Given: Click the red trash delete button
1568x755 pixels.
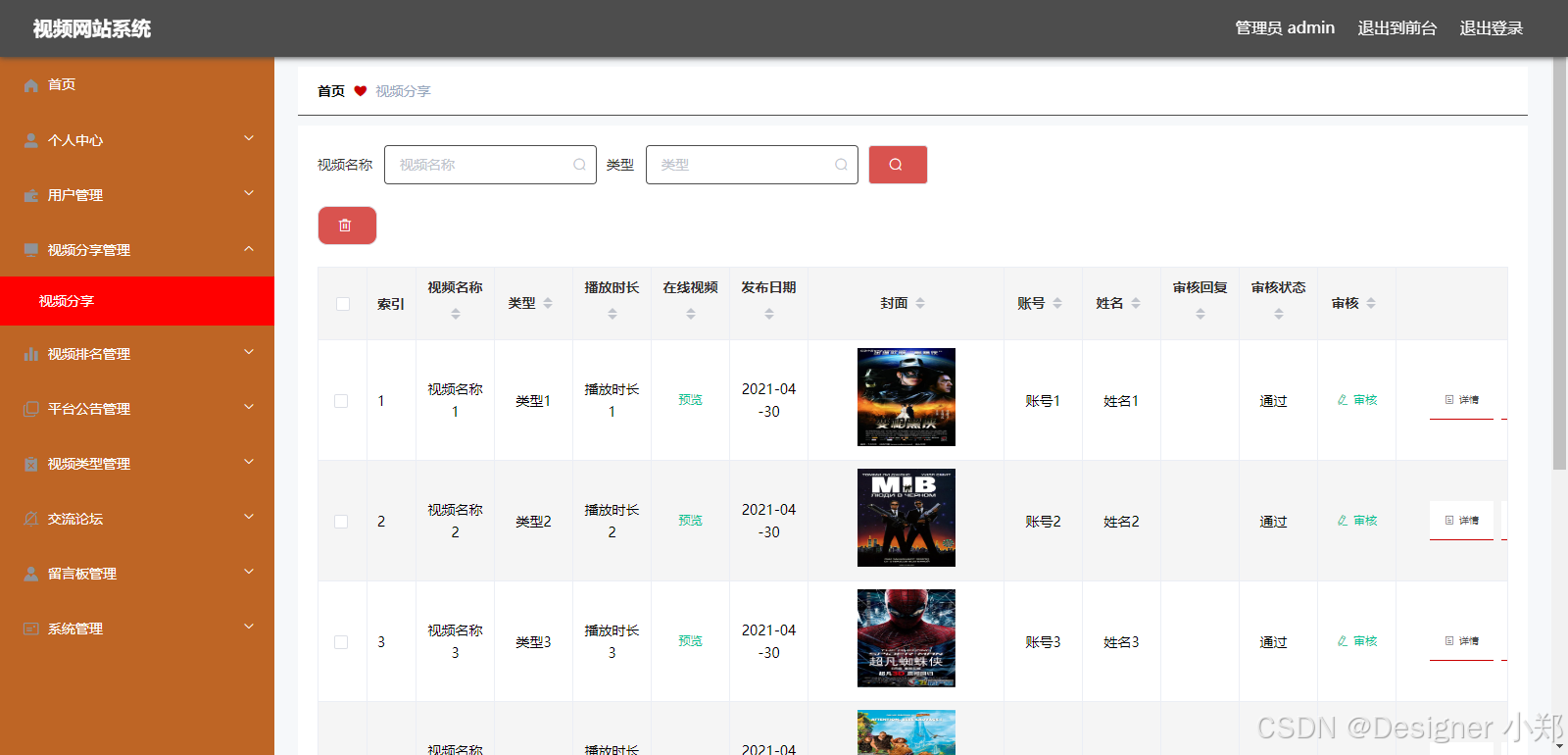Looking at the screenshot, I should (347, 226).
